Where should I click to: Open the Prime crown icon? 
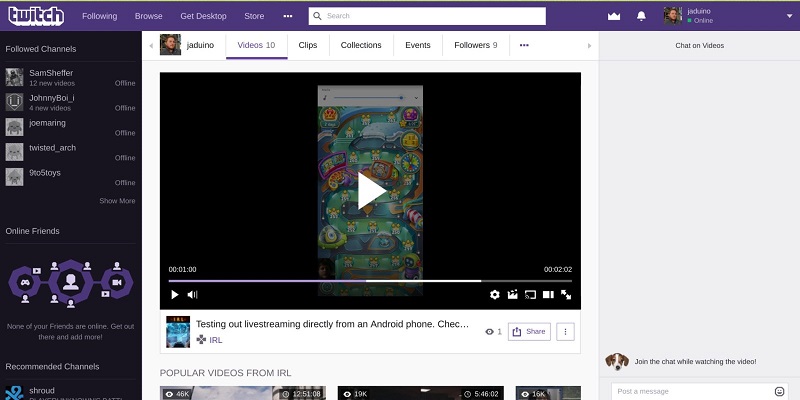(614, 16)
